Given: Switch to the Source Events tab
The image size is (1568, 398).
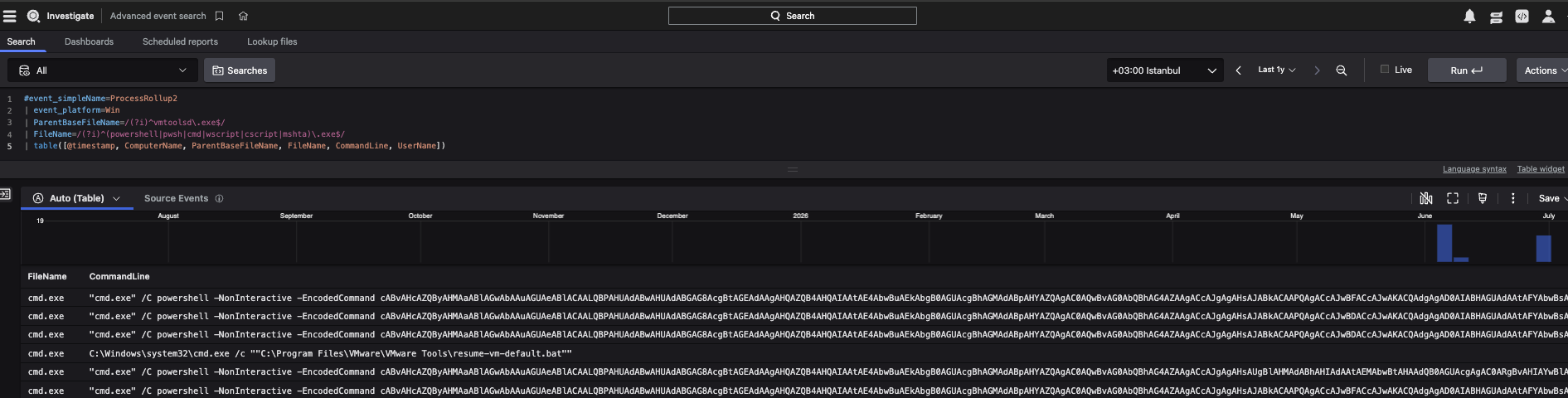Looking at the screenshot, I should (176, 198).
